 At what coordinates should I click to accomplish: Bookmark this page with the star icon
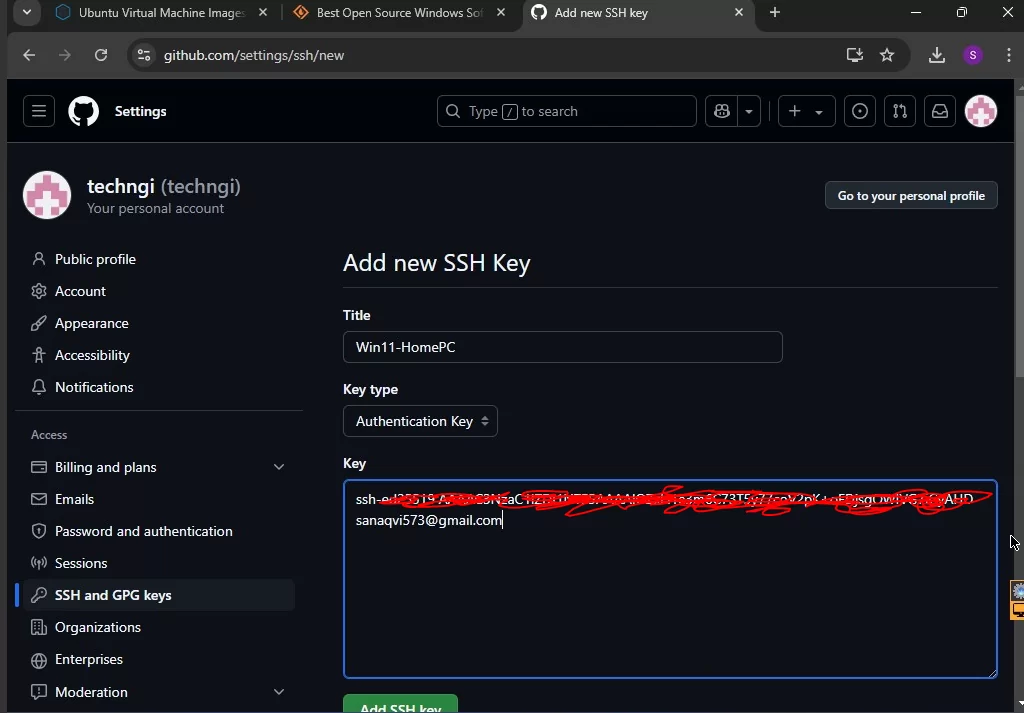coord(887,55)
